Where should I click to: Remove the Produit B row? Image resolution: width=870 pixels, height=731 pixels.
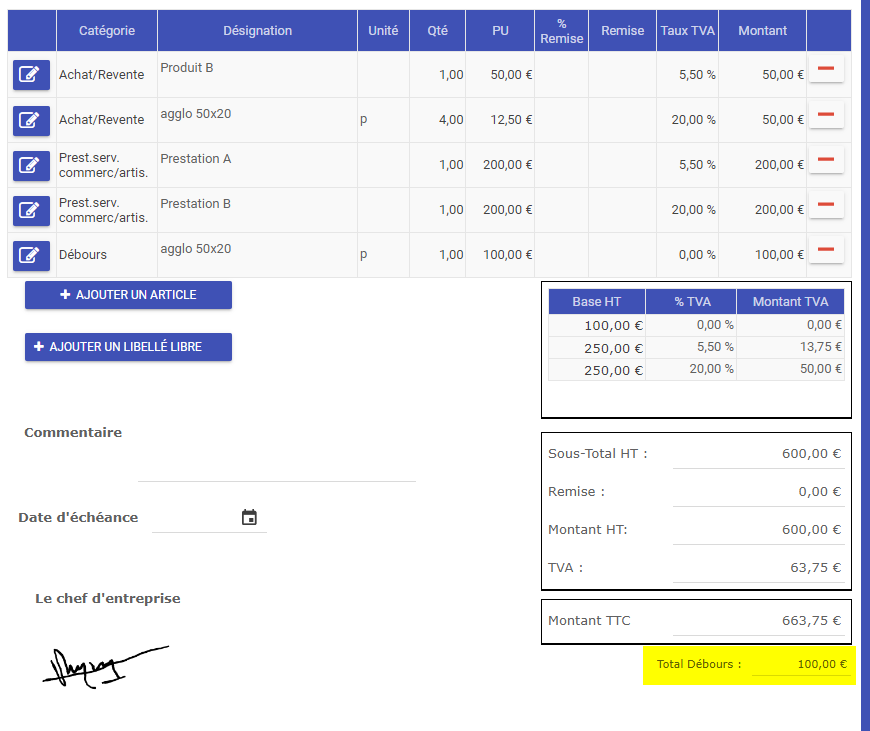point(826,69)
